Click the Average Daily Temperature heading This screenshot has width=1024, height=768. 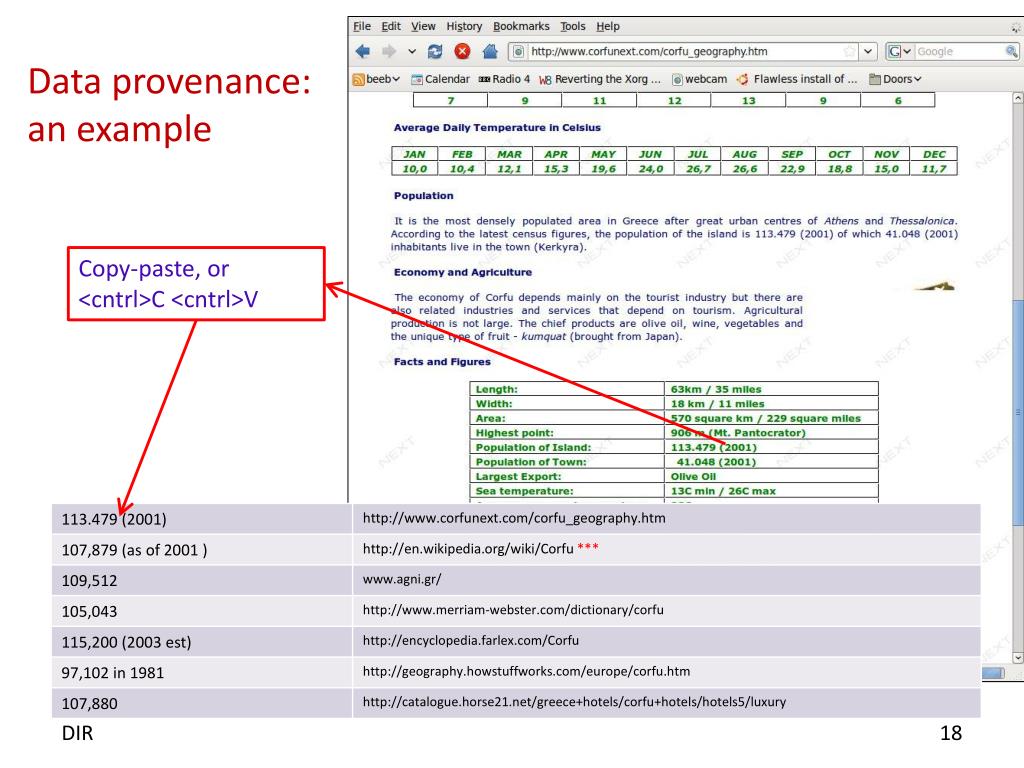point(497,127)
